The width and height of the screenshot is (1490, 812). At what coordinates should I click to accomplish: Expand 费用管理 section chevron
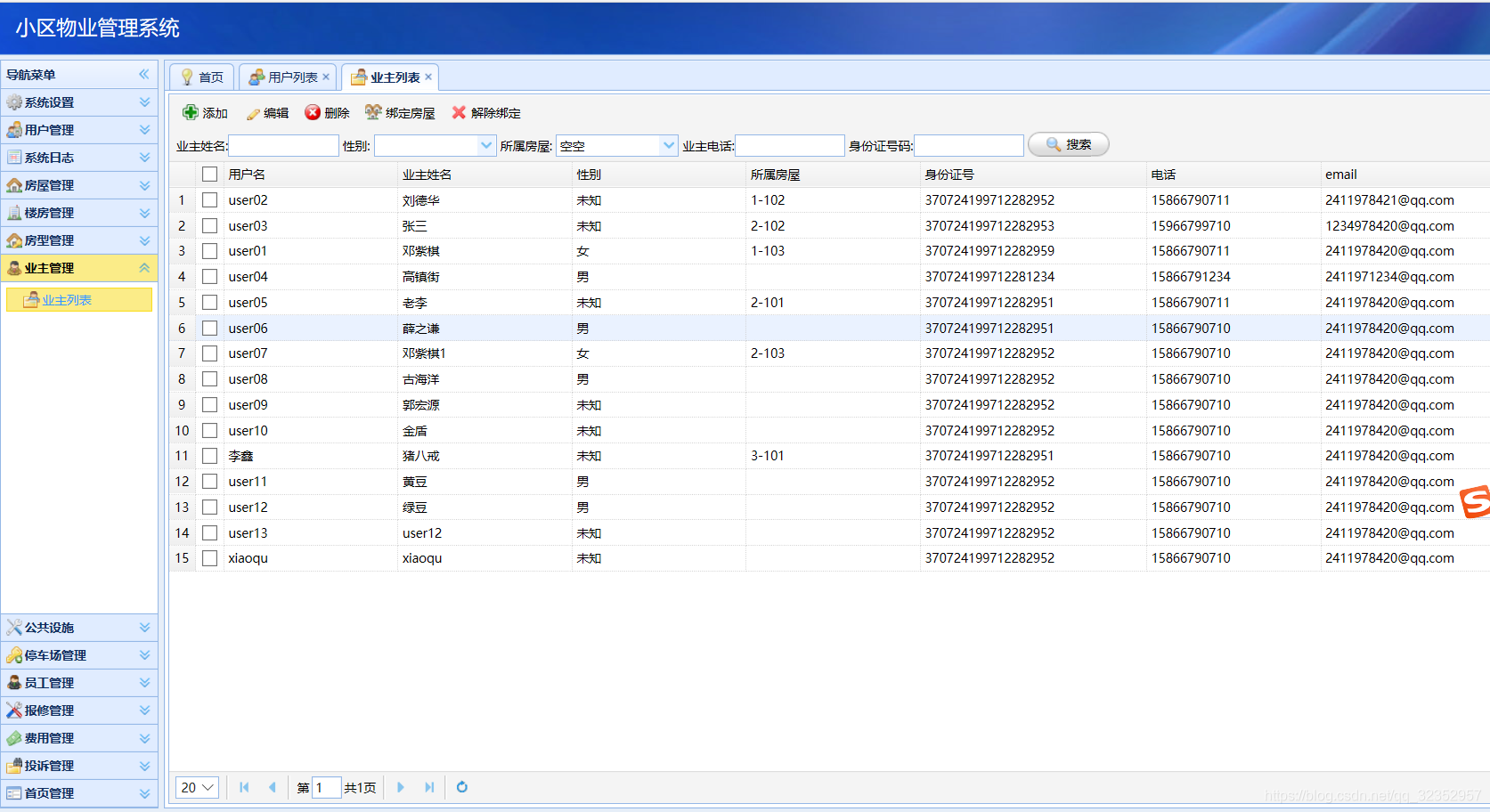[x=144, y=738]
